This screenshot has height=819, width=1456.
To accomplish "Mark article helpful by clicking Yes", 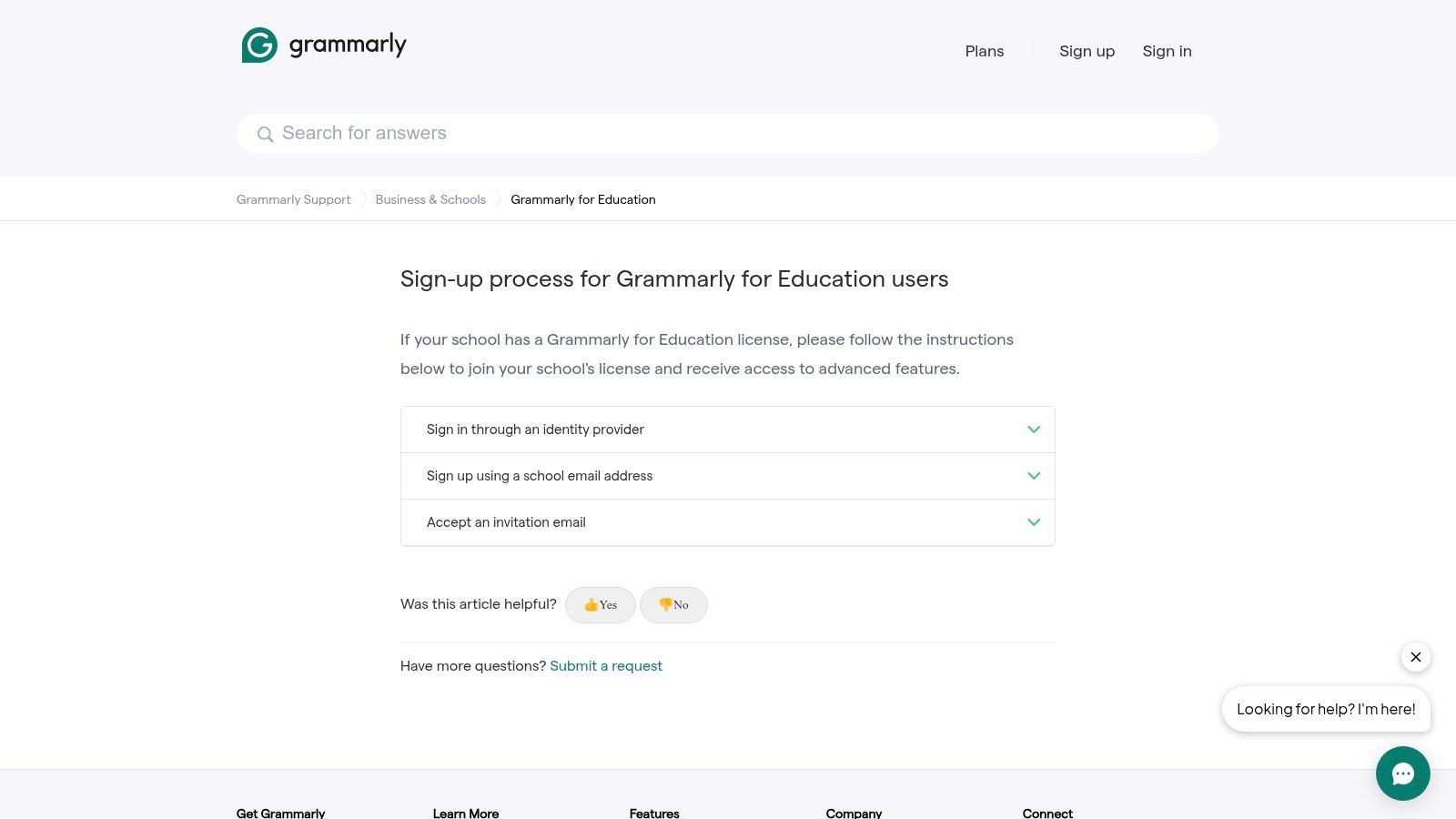I will (x=601, y=604).
